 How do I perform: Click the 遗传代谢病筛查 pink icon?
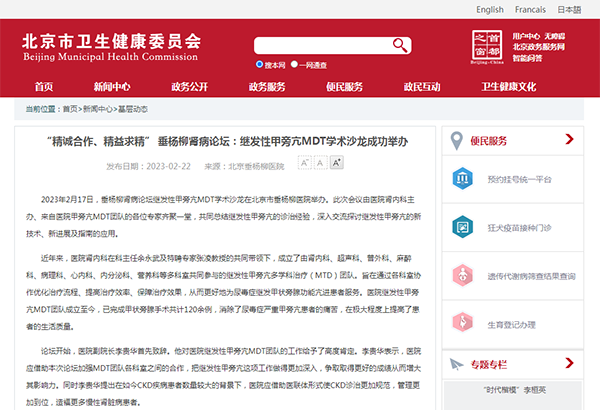pos(465,276)
